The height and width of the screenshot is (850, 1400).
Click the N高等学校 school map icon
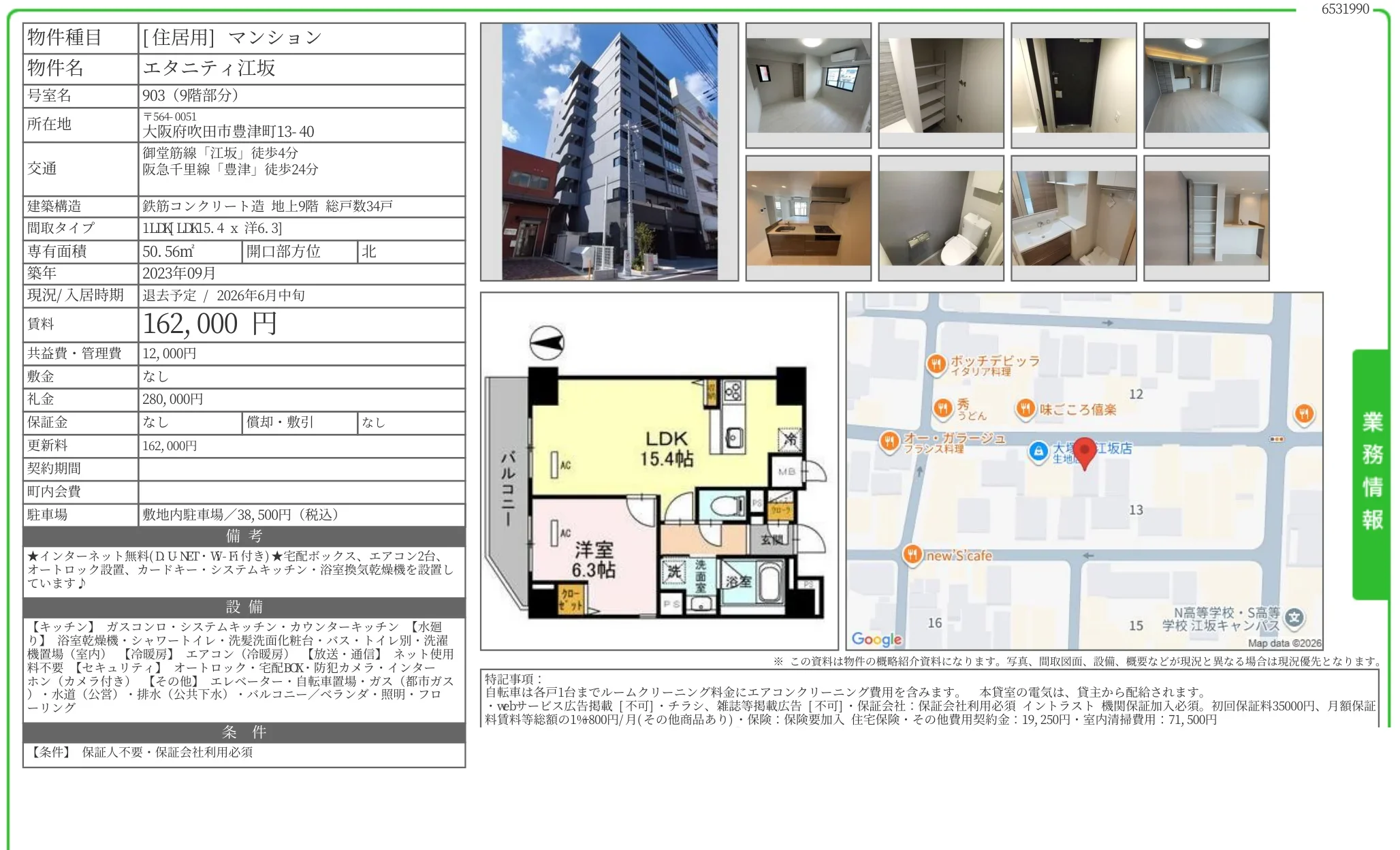(x=1294, y=618)
